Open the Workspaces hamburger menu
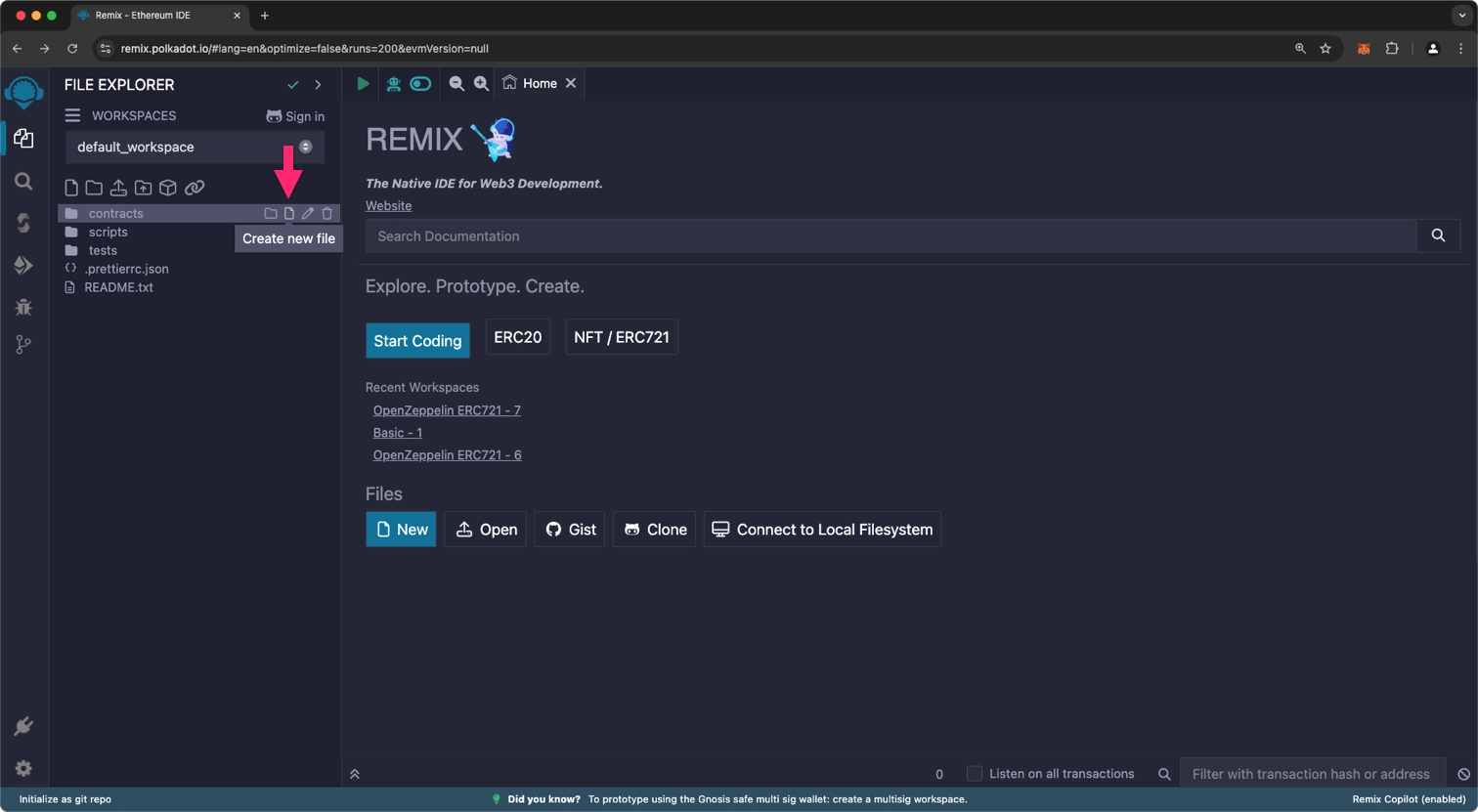This screenshot has height=812, width=1478. click(x=72, y=115)
